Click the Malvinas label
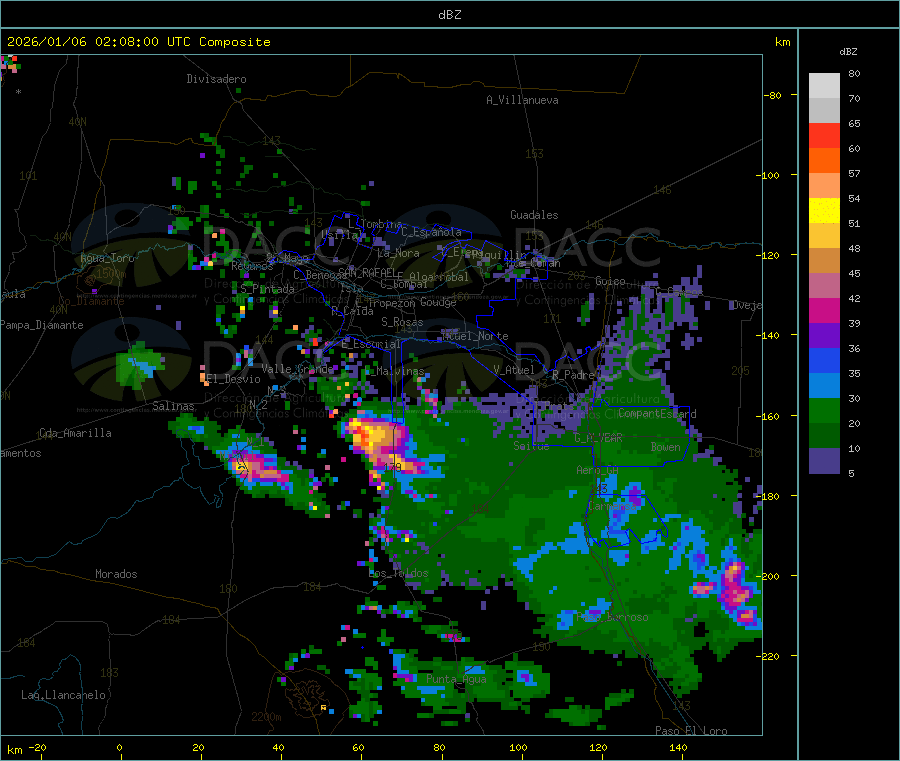The height and width of the screenshot is (761, 900). click(400, 371)
